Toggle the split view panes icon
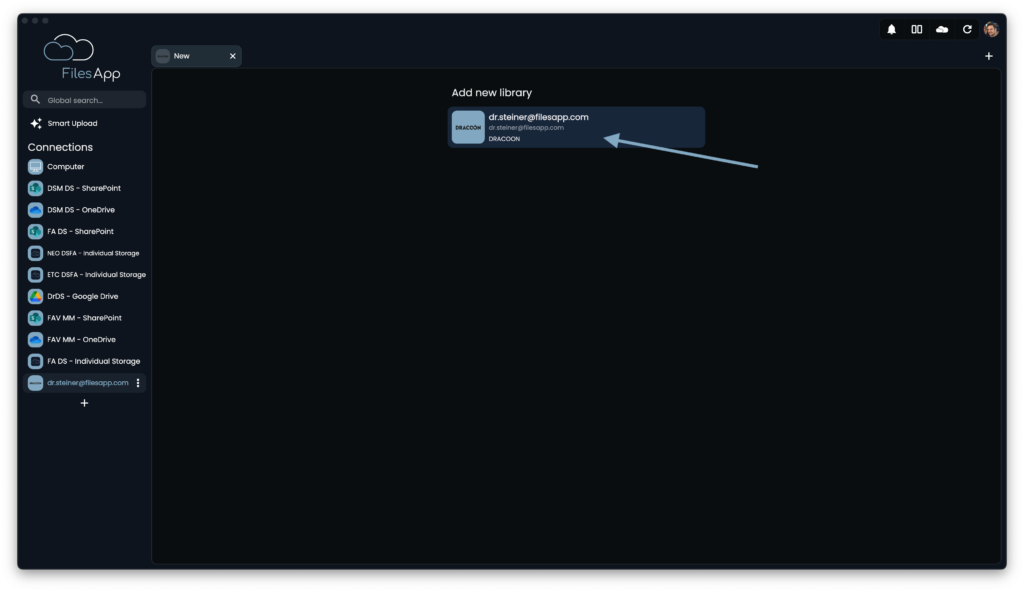Viewport: 1024px width, 591px height. [x=917, y=29]
